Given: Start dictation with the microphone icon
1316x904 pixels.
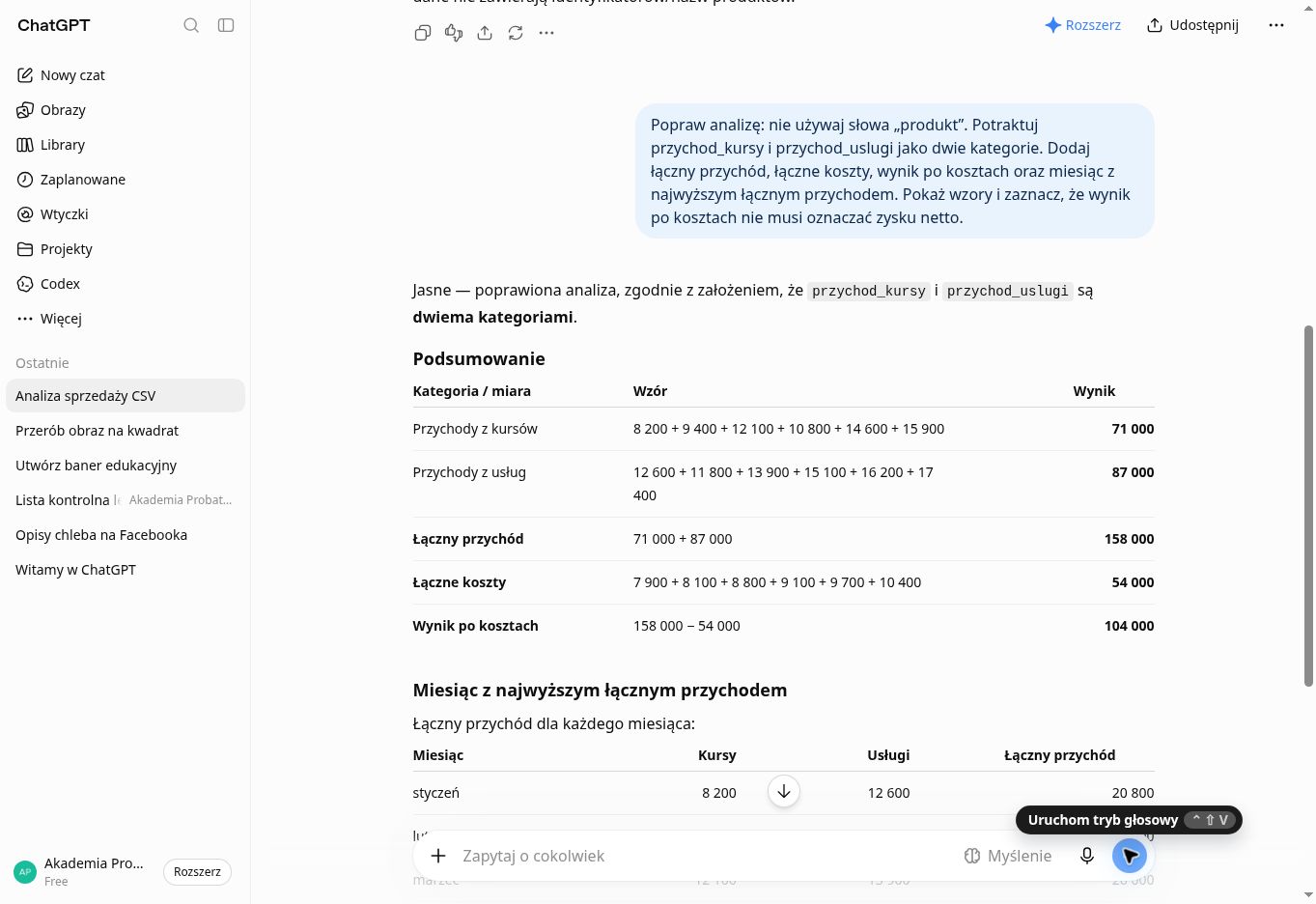Looking at the screenshot, I should [x=1087, y=856].
